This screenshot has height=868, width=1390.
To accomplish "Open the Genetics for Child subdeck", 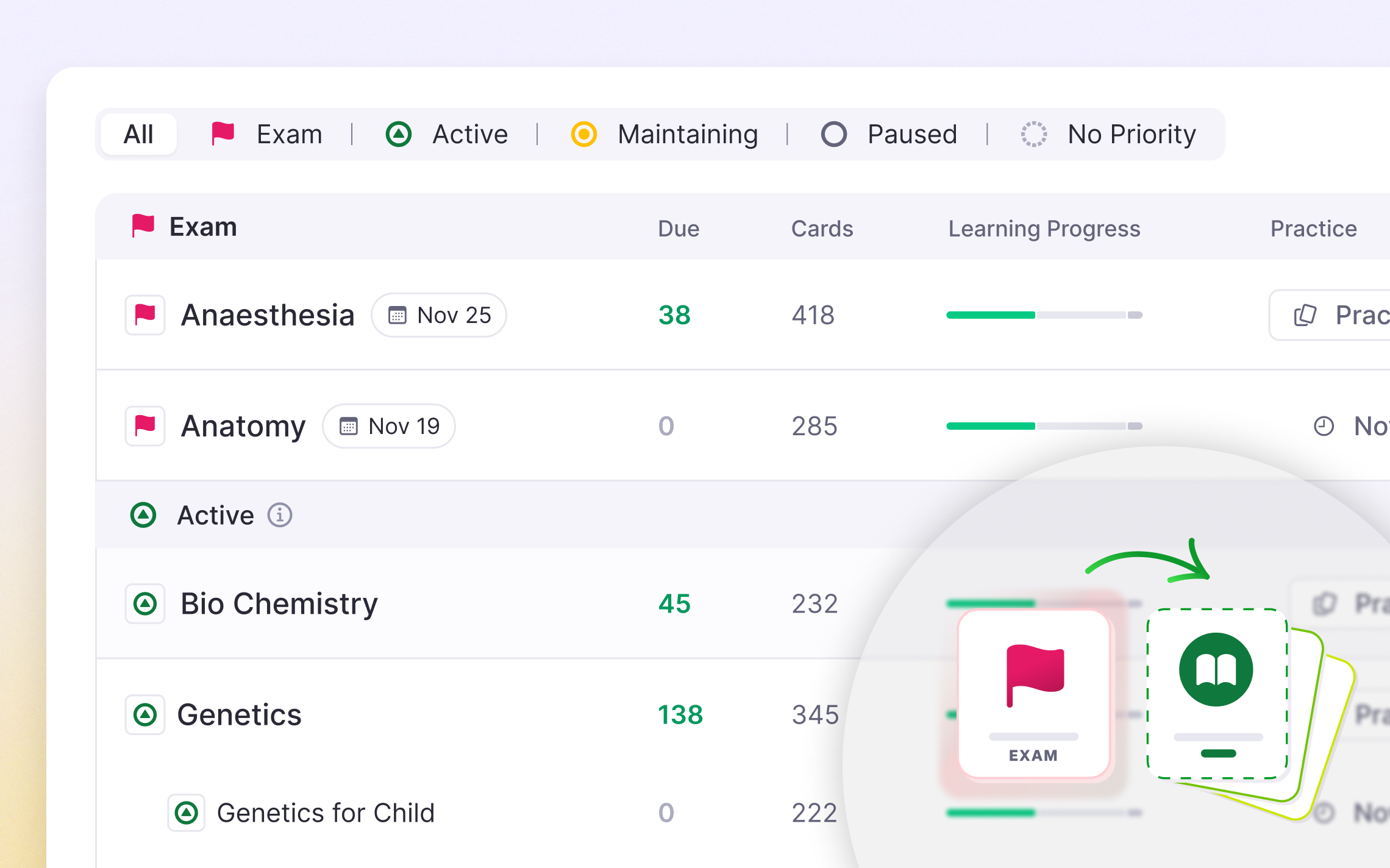I will tap(326, 812).
